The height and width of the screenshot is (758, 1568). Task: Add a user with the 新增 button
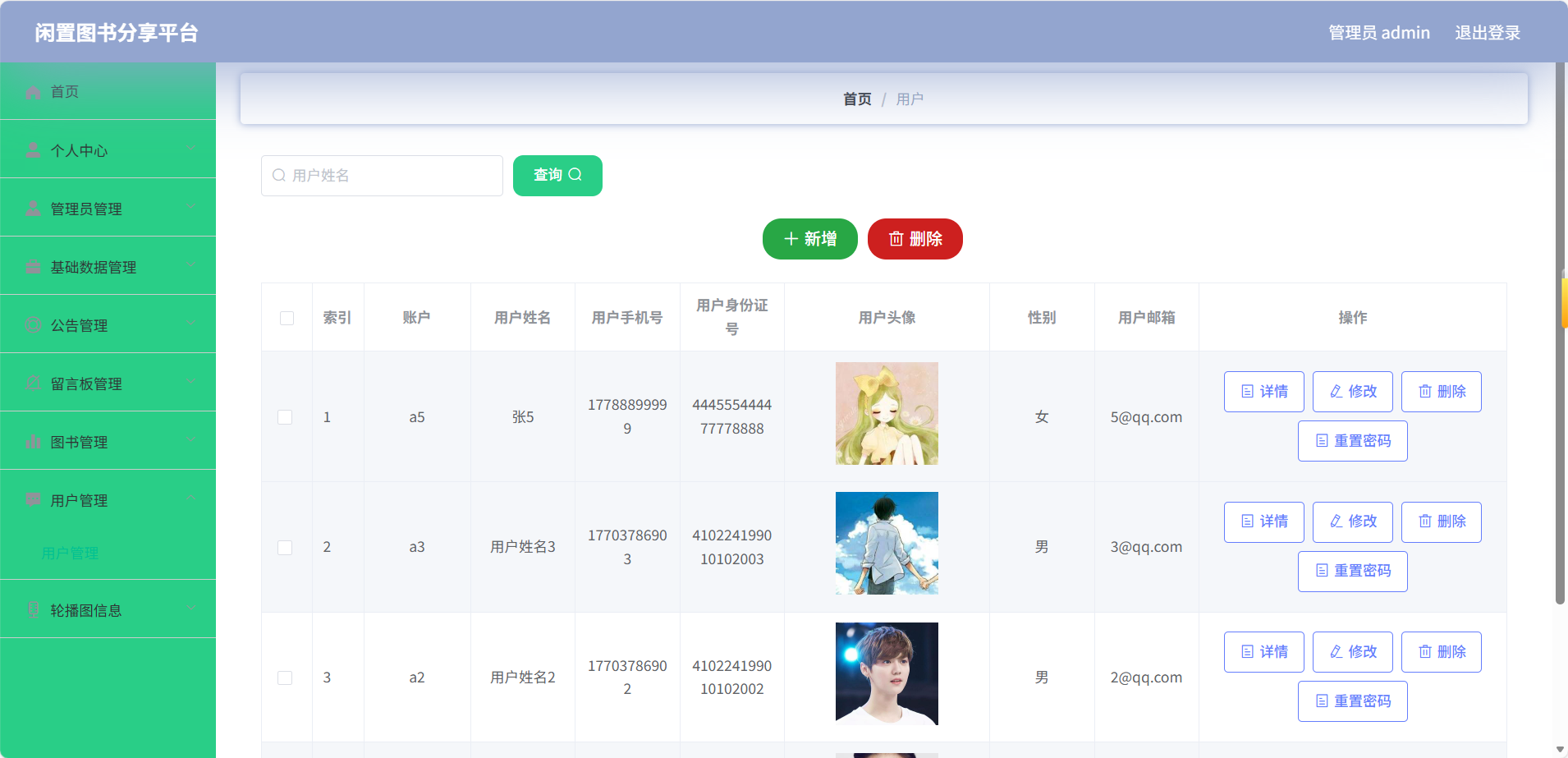[x=810, y=239]
